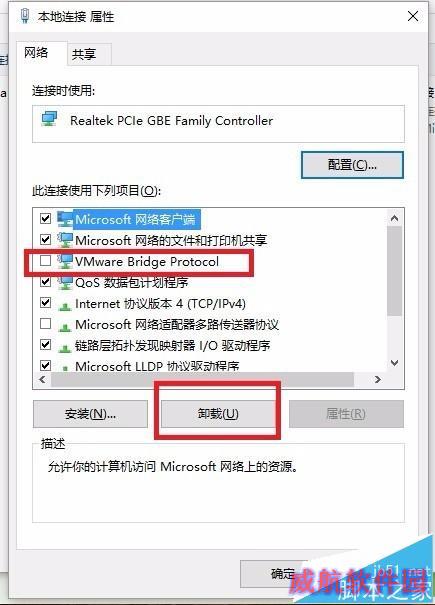Uncheck the Internet 协议版本 4 checkbox

46,302
